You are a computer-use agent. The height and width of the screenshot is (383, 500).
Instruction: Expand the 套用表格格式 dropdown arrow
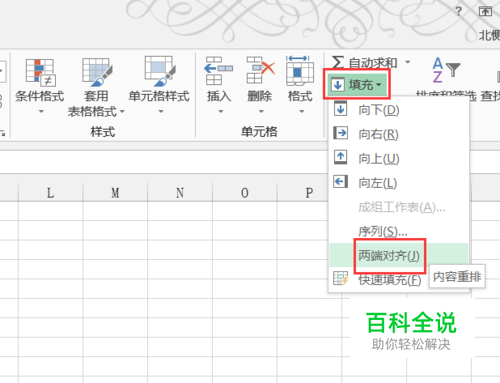122,111
